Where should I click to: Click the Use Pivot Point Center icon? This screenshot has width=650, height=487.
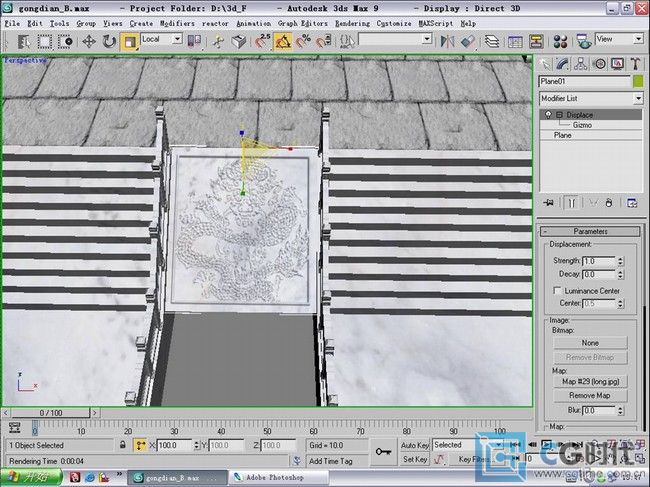pos(194,41)
